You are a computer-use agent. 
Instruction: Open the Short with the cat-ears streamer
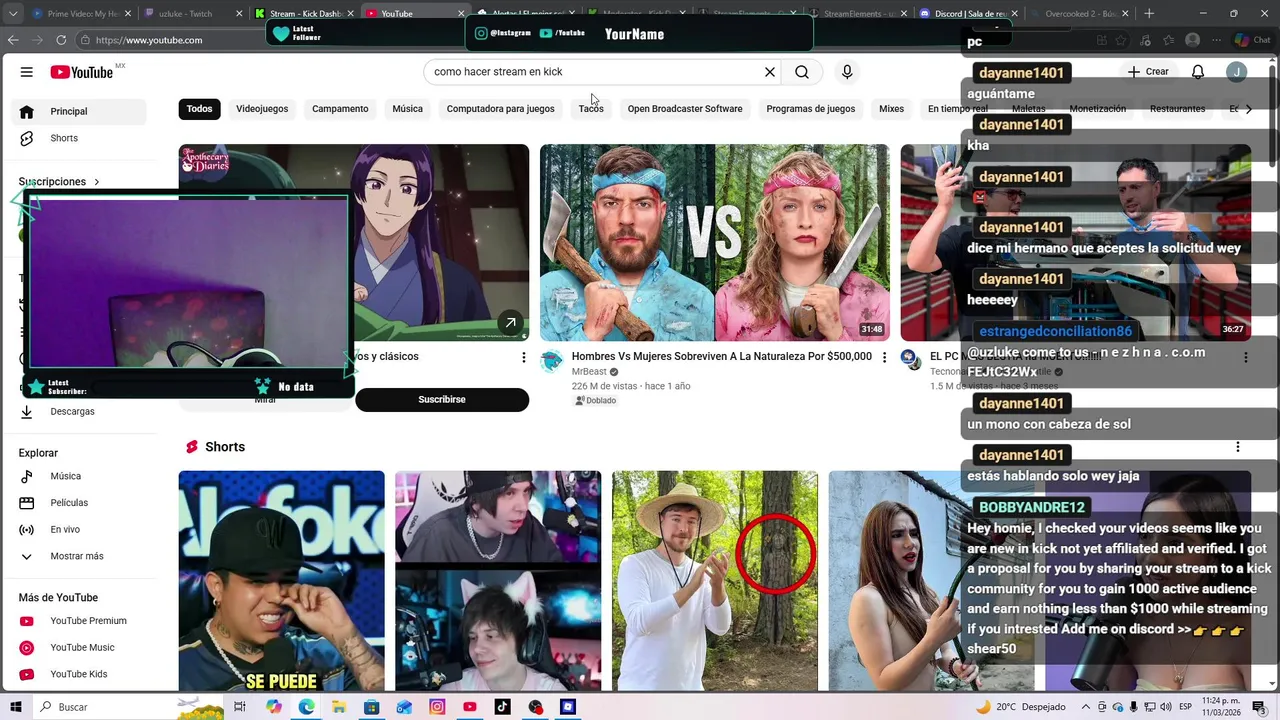coord(498,580)
